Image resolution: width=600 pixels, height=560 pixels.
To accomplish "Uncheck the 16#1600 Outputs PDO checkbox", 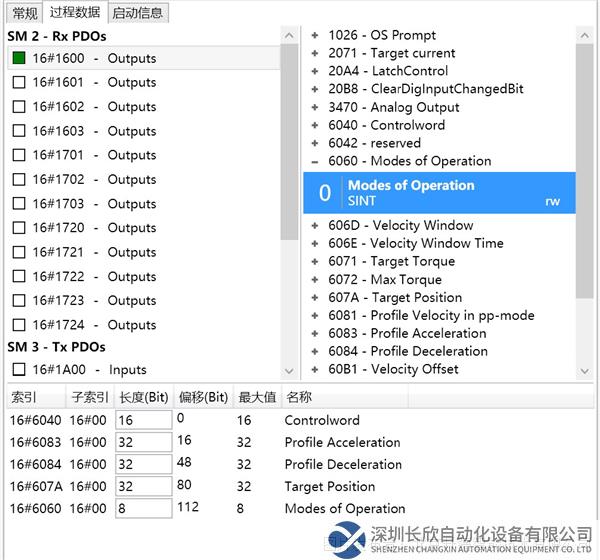I will click(18, 58).
